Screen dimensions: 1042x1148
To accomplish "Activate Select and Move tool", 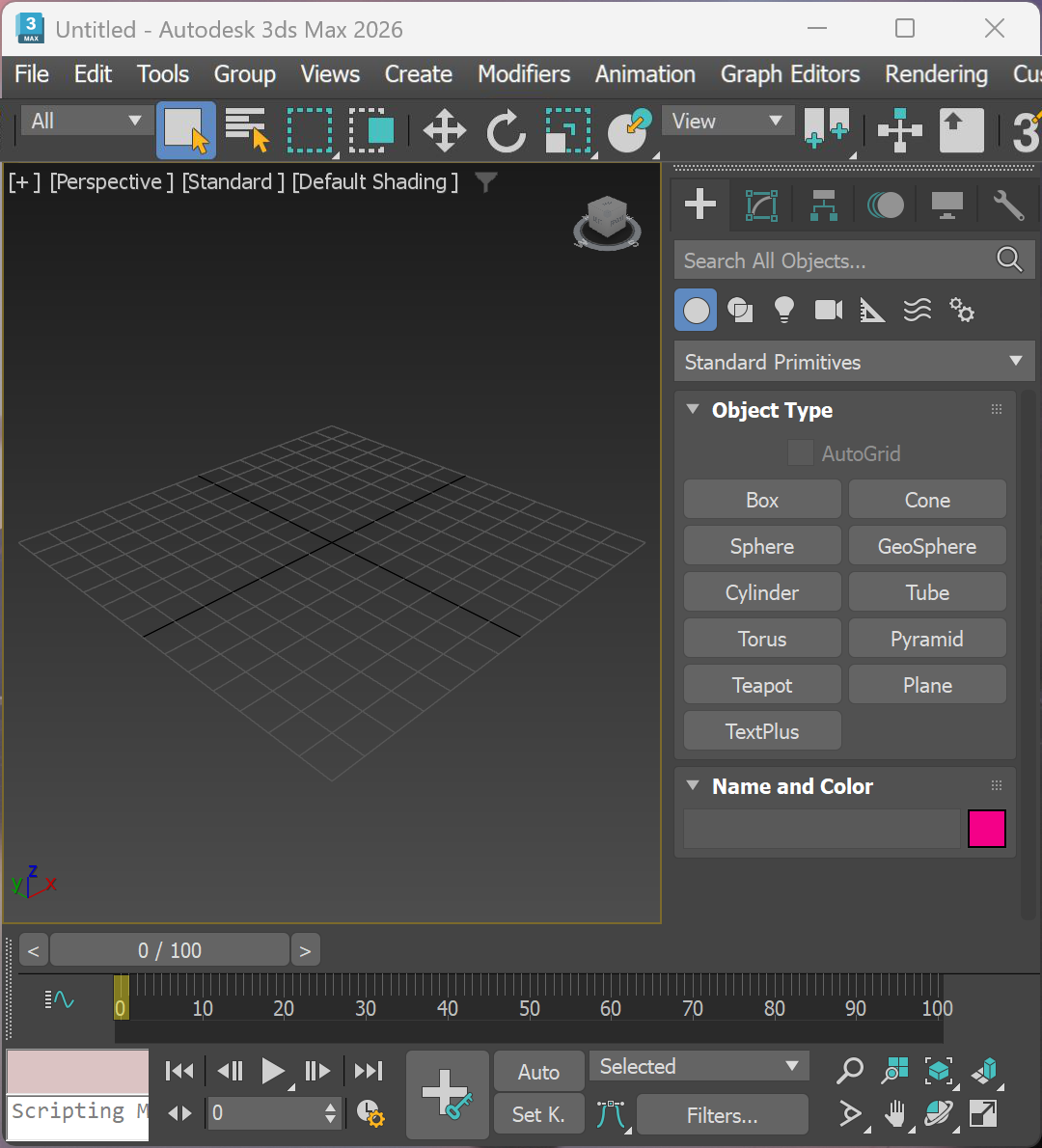I will point(445,131).
